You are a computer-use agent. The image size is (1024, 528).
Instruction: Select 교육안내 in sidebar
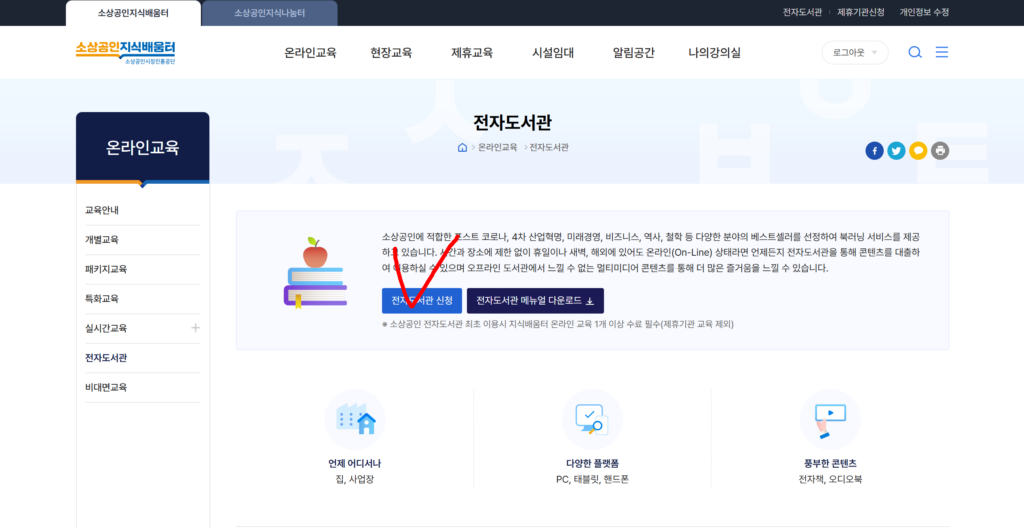click(102, 210)
